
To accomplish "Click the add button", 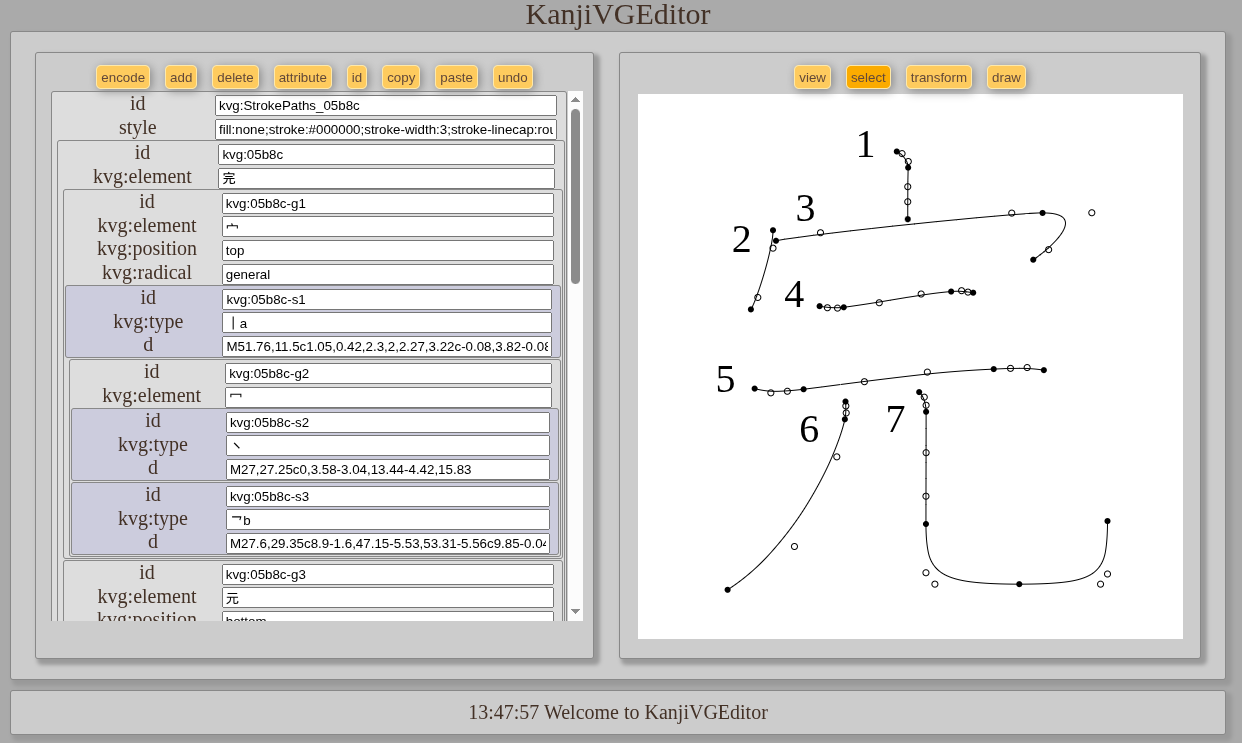I will pyautogui.click(x=181, y=77).
